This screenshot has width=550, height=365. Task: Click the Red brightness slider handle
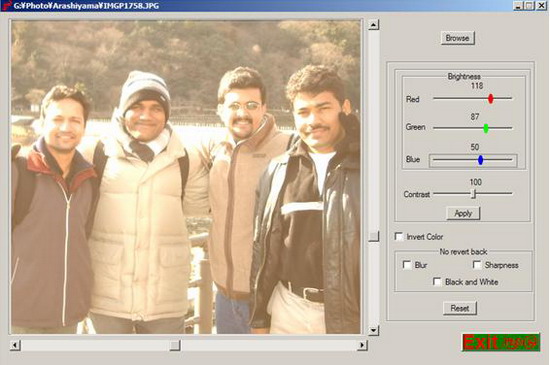[491, 99]
